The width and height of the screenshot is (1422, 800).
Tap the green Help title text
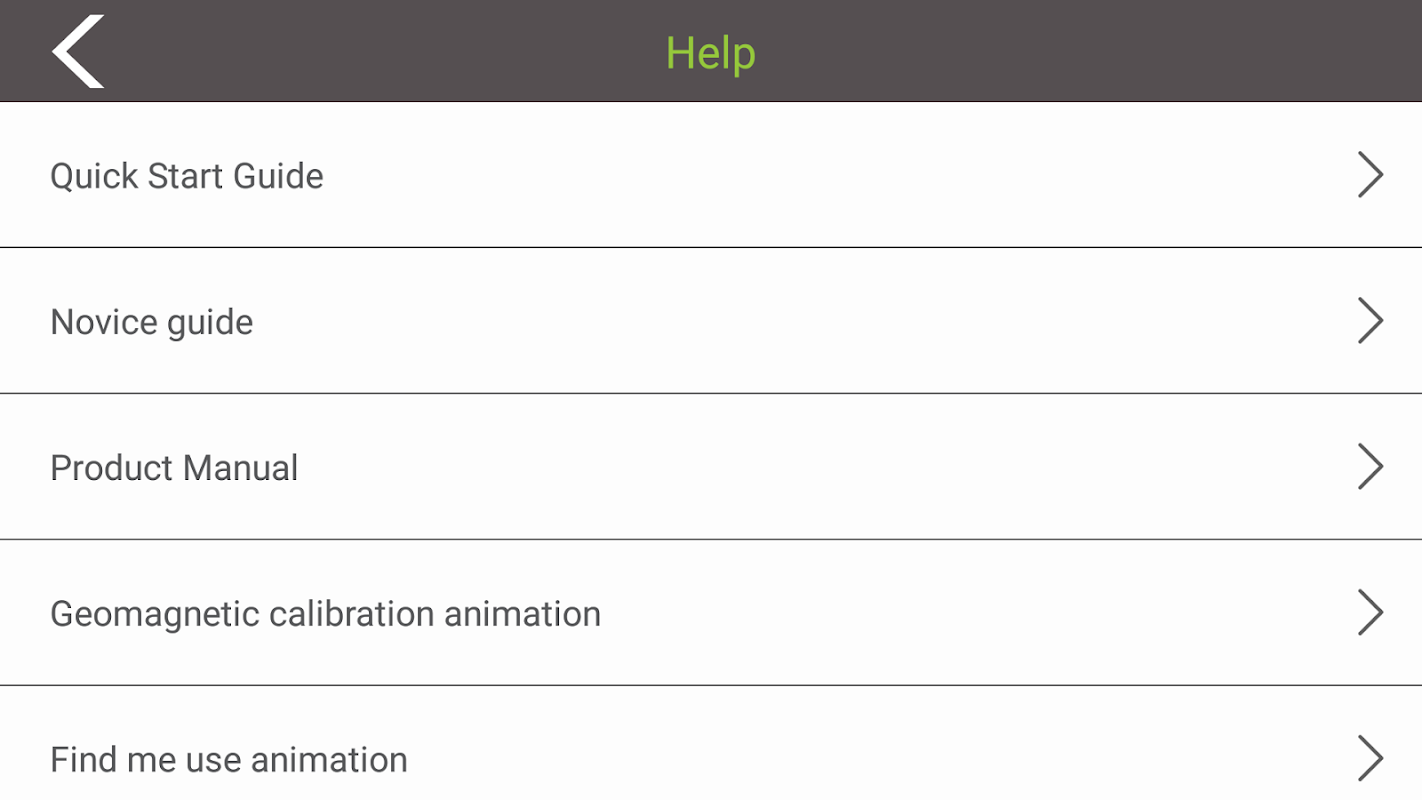710,52
